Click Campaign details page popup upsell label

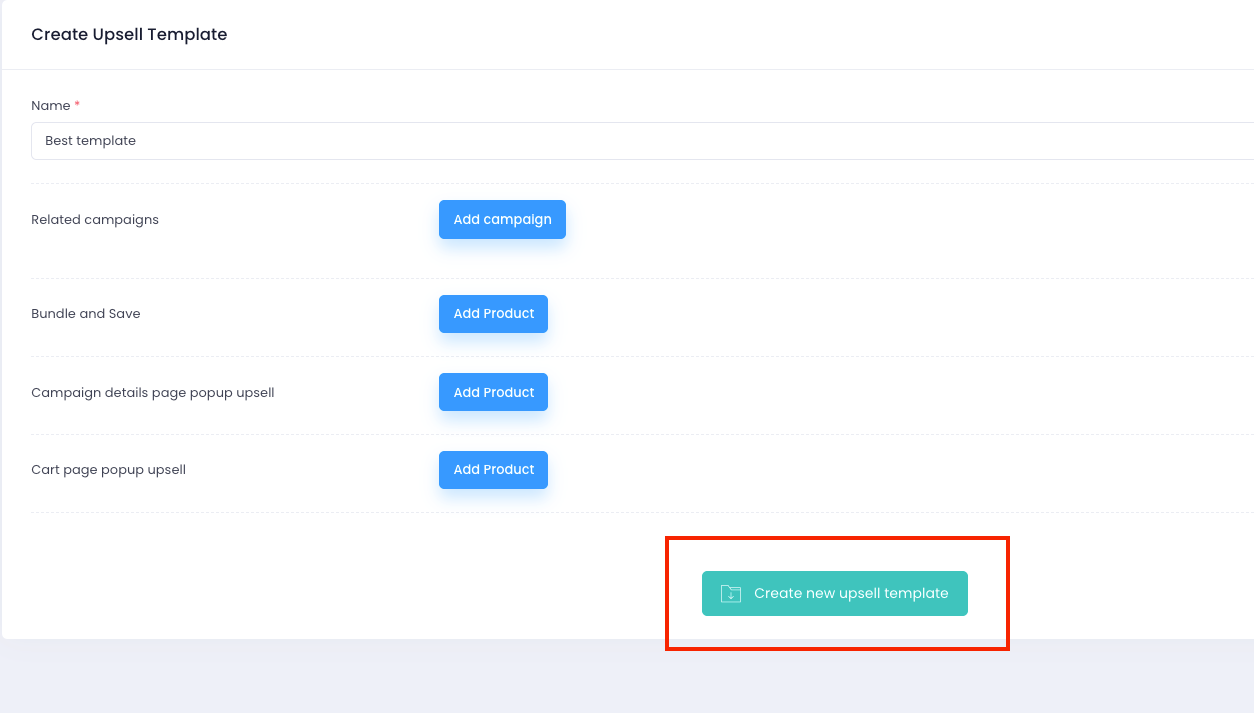(153, 392)
